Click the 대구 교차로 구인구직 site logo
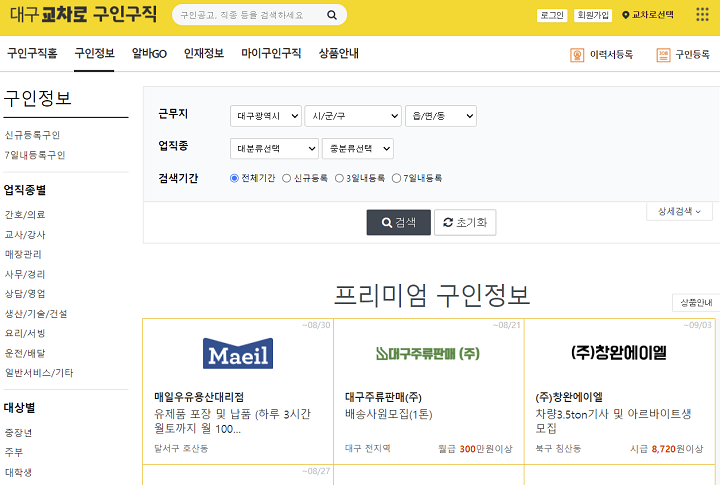Image resolution: width=720 pixels, height=485 pixels. (x=83, y=14)
